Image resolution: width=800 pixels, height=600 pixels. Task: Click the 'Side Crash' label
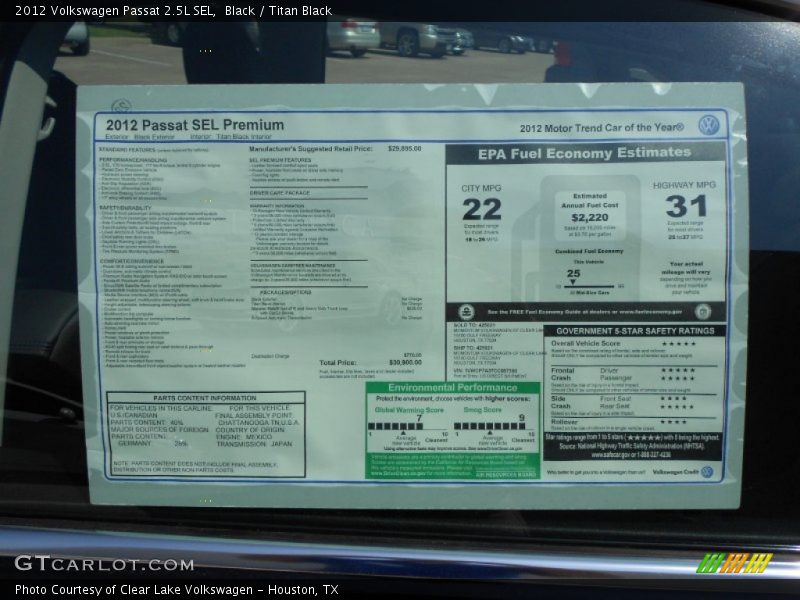560,402
